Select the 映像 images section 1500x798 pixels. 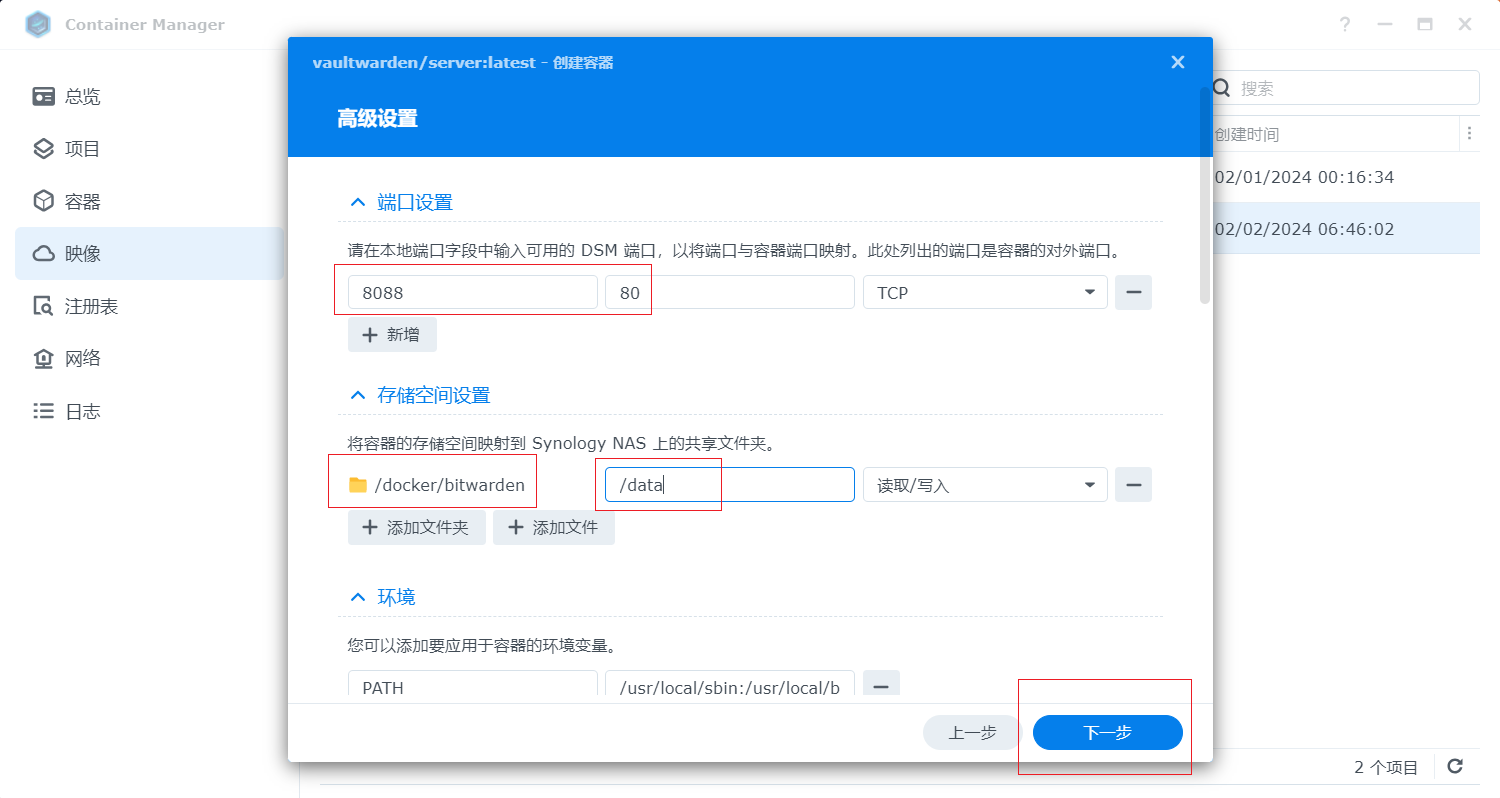(149, 254)
